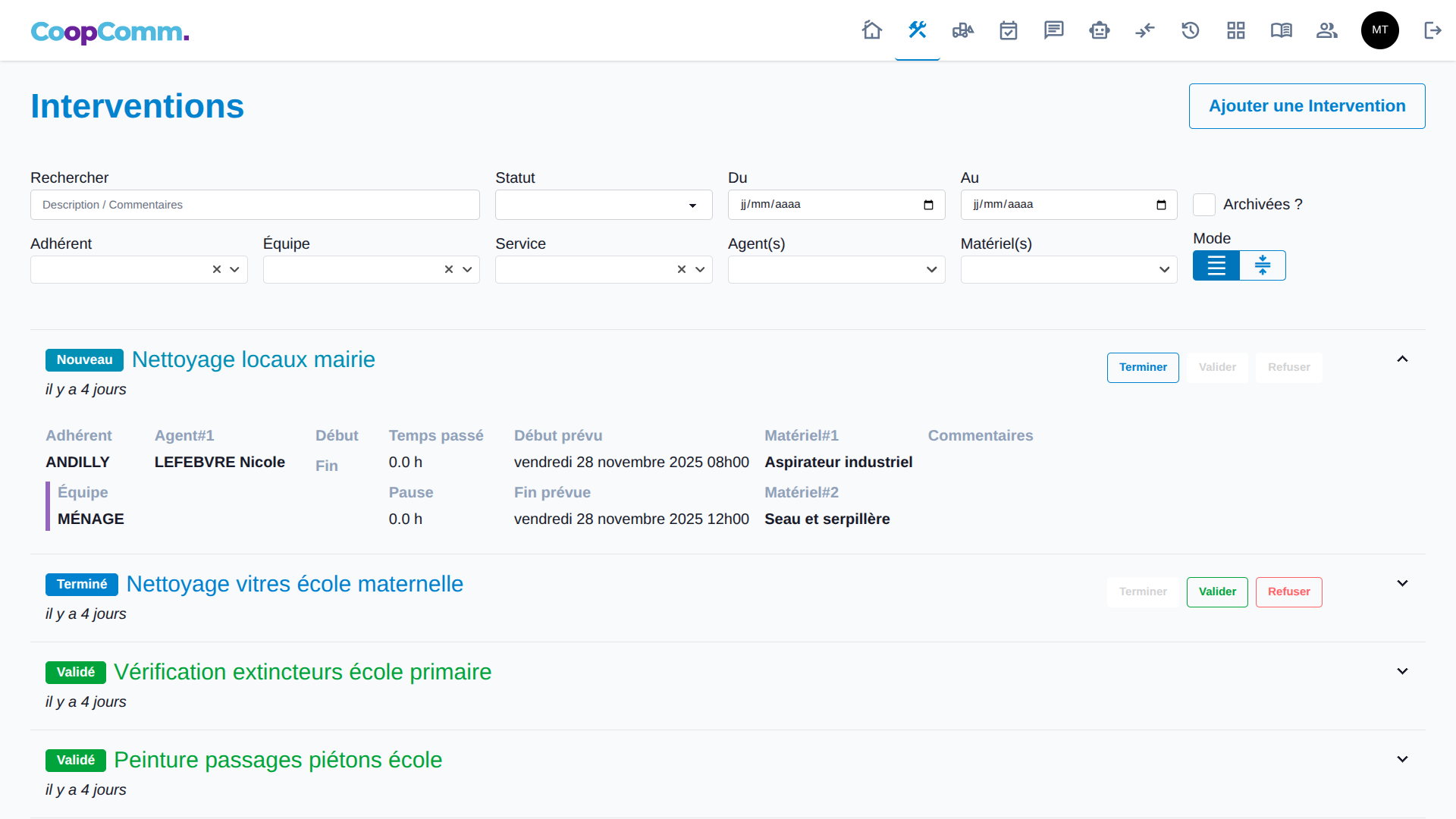The width and height of the screenshot is (1456, 819).
Task: Open the robot assistant icon
Action: coord(1100,30)
